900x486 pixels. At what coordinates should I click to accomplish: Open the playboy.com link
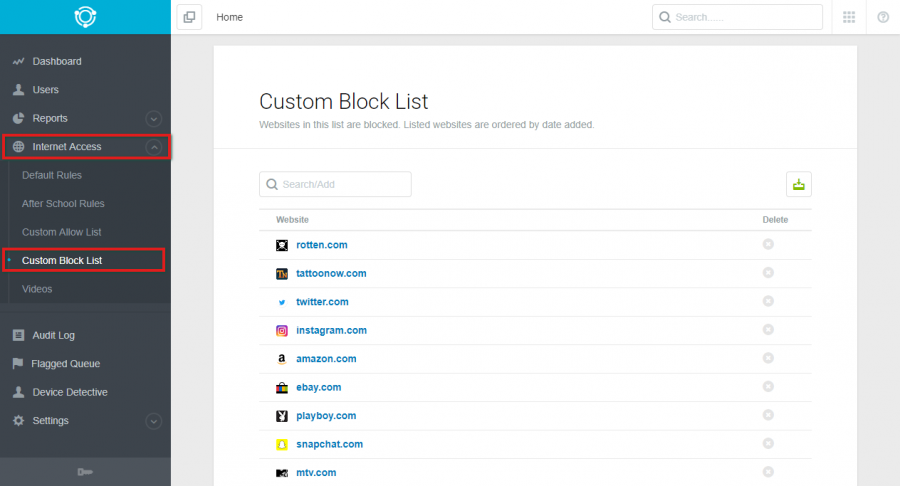tap(326, 415)
